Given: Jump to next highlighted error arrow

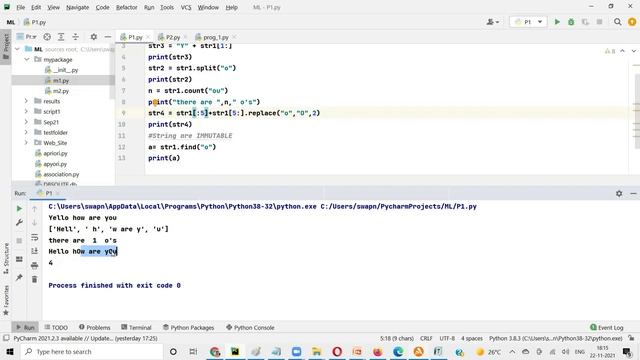Looking at the screenshot, I should [x=633, y=51].
